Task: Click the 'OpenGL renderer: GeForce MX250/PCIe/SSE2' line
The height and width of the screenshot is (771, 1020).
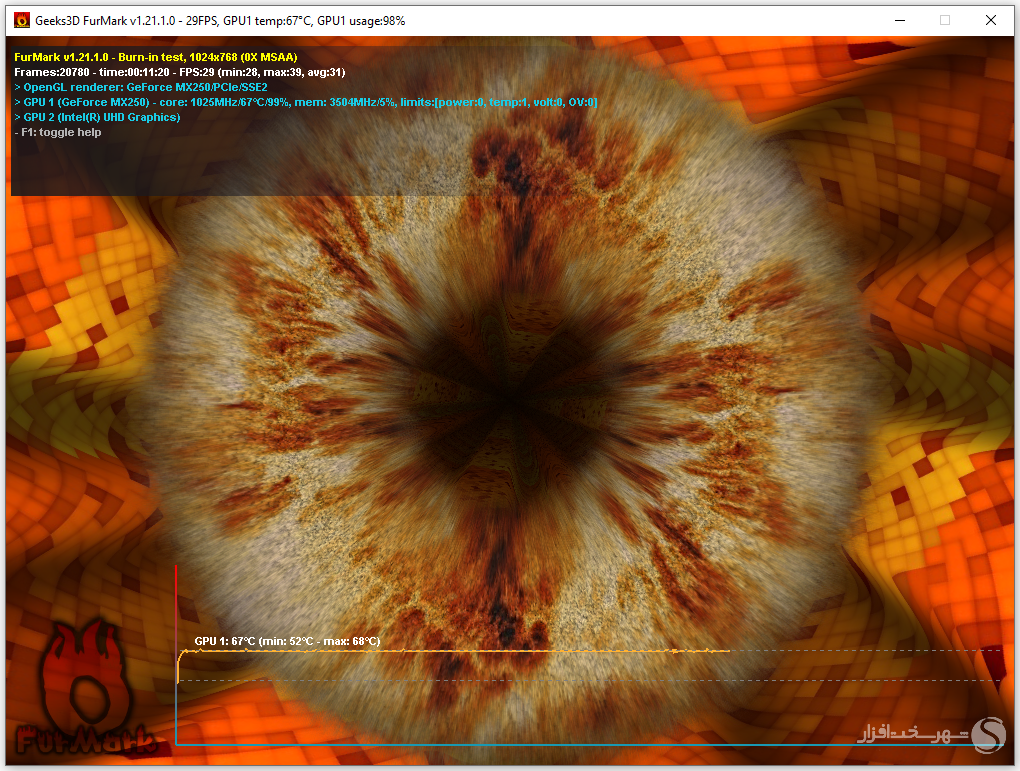Action: (x=141, y=87)
